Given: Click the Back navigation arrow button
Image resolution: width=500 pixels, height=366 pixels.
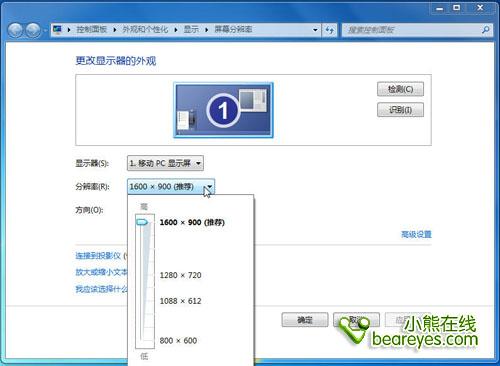Looking at the screenshot, I should [15, 30].
